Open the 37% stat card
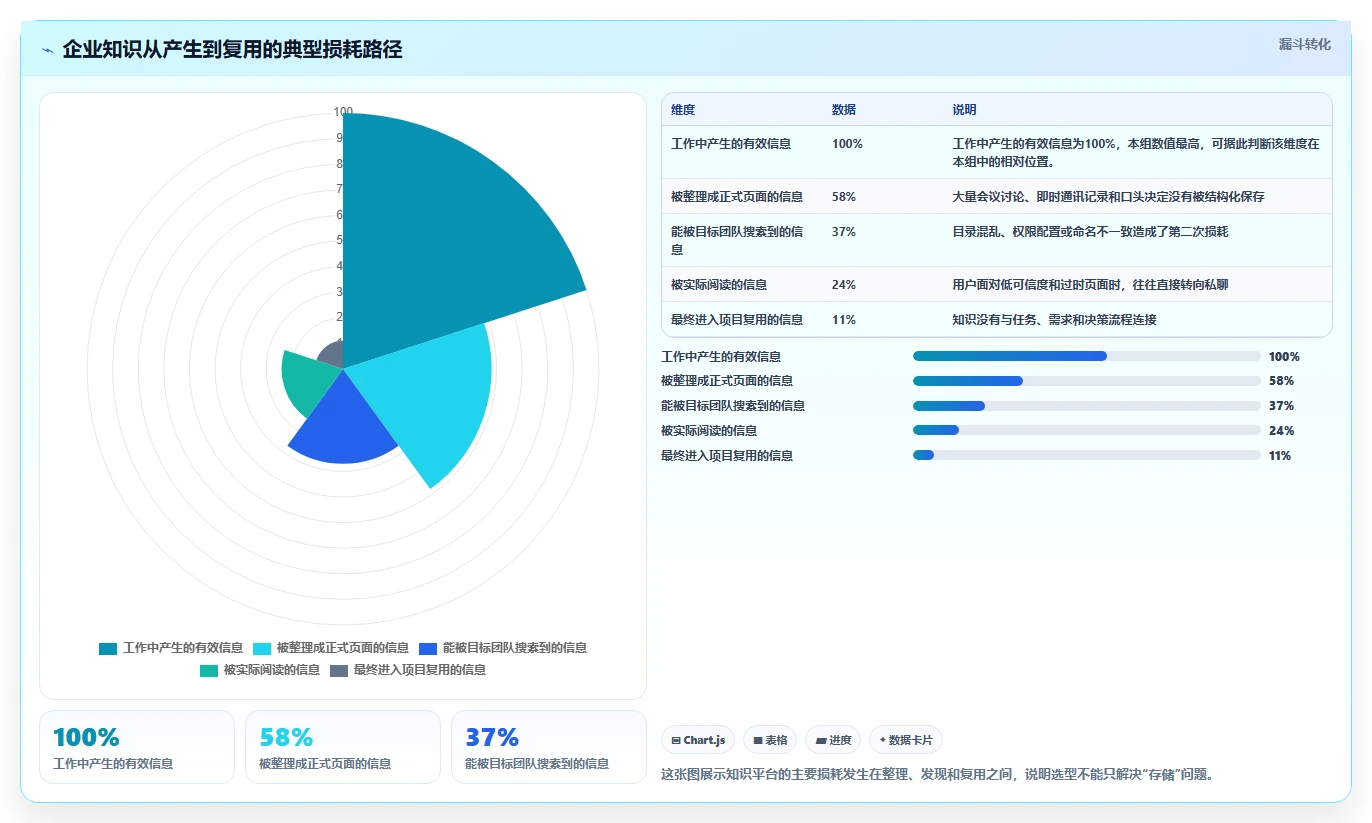 pyautogui.click(x=549, y=747)
